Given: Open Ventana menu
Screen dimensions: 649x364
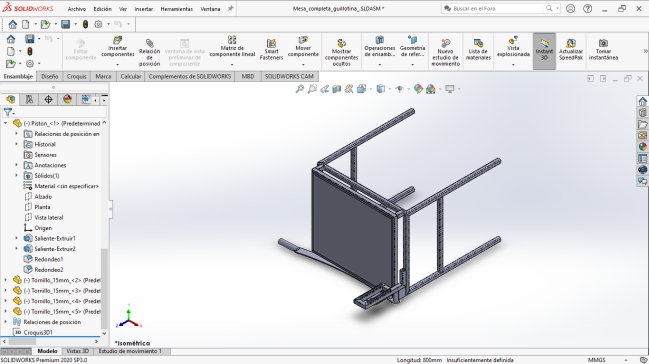Looking at the screenshot, I should point(210,9).
